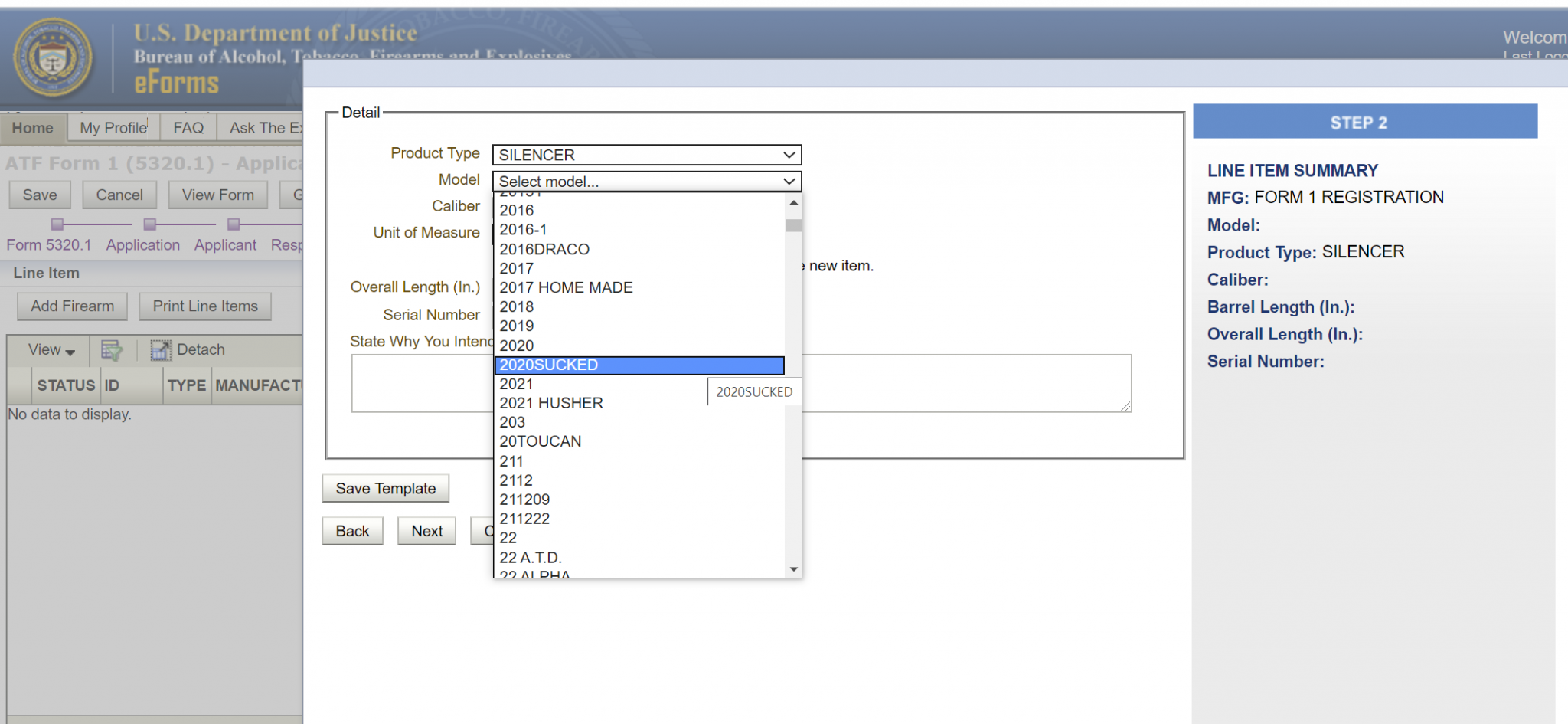Click the model list scroll up arrow
The image size is (1568, 724).
(794, 202)
